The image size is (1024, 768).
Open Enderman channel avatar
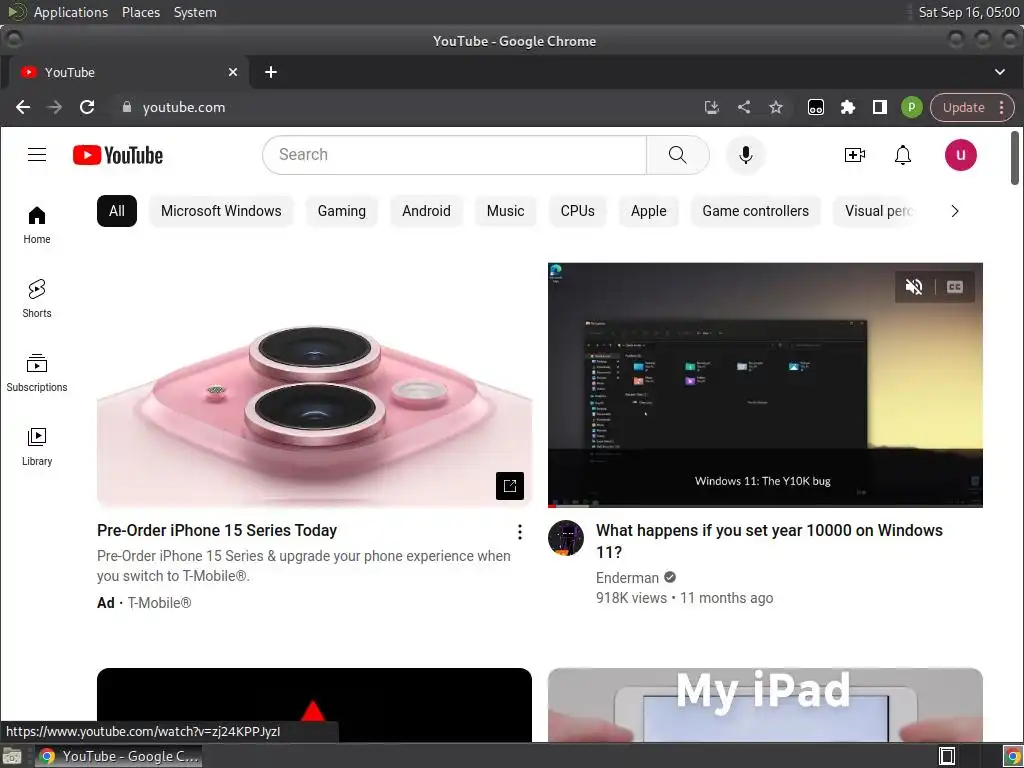click(566, 538)
